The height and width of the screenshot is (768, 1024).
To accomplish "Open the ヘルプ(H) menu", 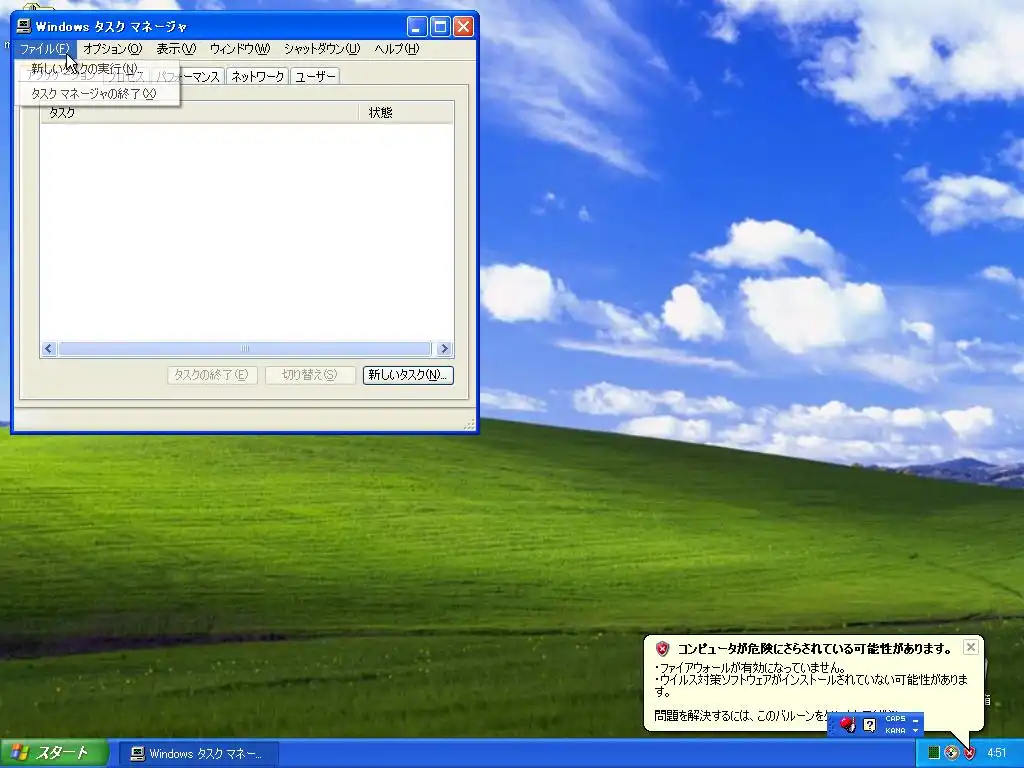I will coord(396,49).
